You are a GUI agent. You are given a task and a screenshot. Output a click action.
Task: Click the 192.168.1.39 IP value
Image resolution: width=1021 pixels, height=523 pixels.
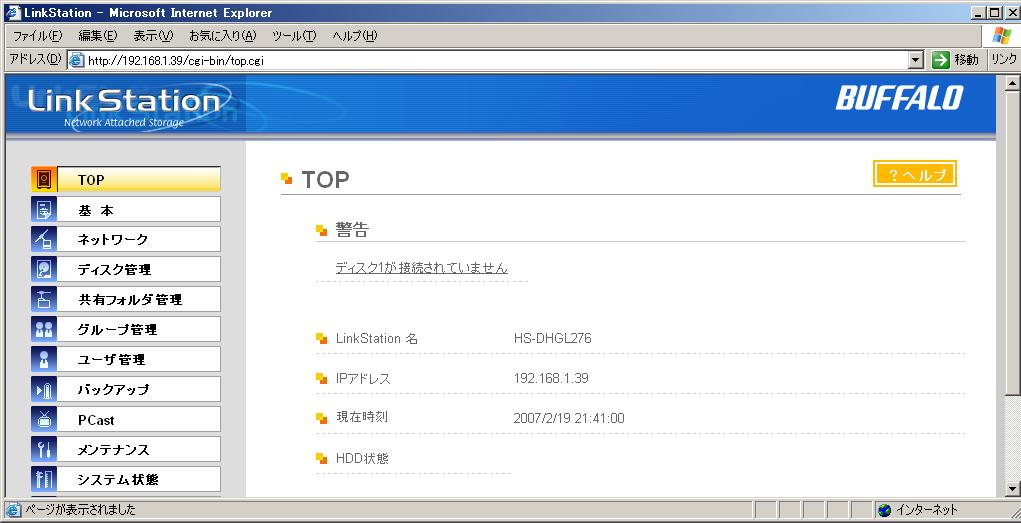click(x=551, y=378)
